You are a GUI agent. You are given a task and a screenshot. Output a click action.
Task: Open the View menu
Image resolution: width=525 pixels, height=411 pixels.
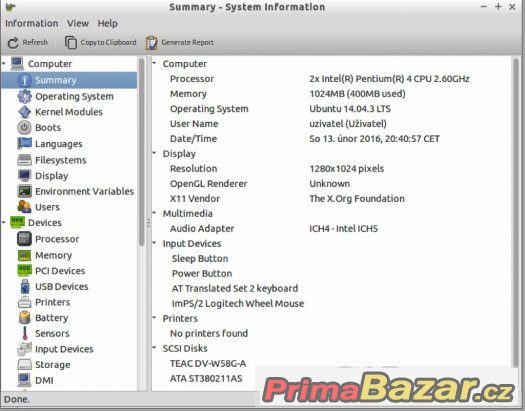[78, 23]
